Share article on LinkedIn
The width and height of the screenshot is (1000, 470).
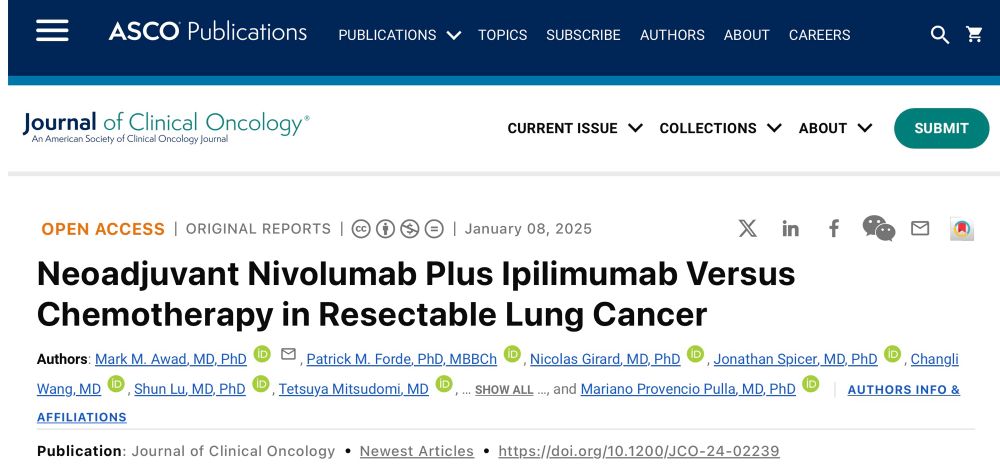pyautogui.click(x=791, y=228)
